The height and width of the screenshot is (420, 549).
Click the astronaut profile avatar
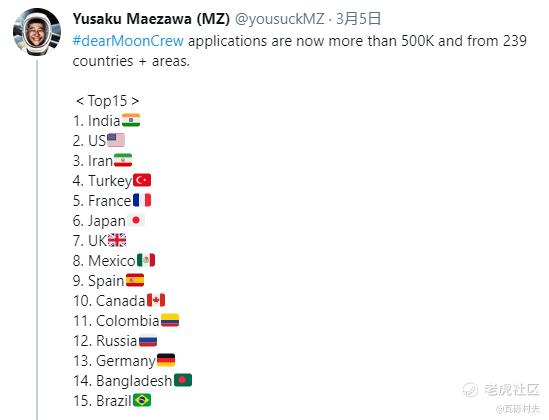coord(37,32)
